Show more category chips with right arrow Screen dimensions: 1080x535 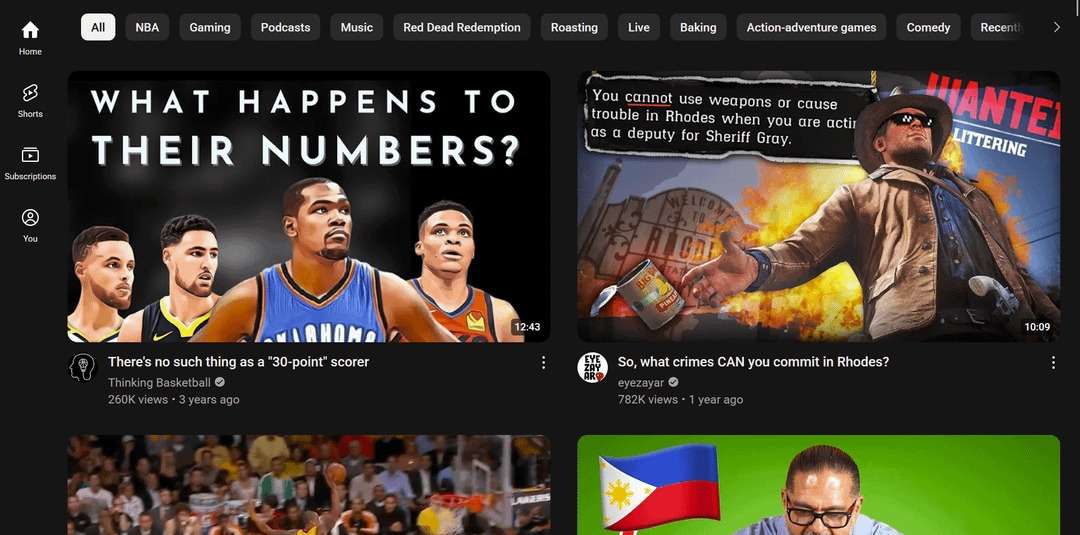click(1057, 28)
